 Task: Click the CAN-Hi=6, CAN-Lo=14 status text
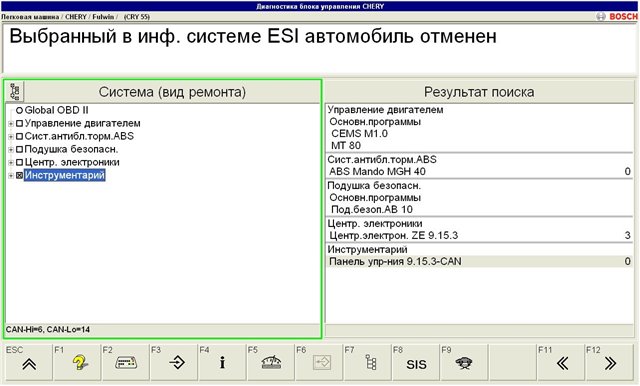click(x=48, y=329)
